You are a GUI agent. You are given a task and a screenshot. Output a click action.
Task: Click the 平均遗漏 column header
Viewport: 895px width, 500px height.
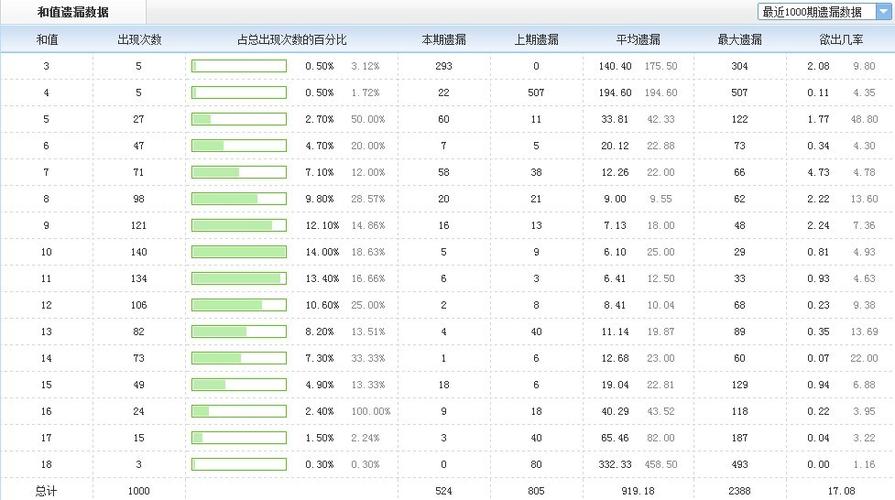638,39
